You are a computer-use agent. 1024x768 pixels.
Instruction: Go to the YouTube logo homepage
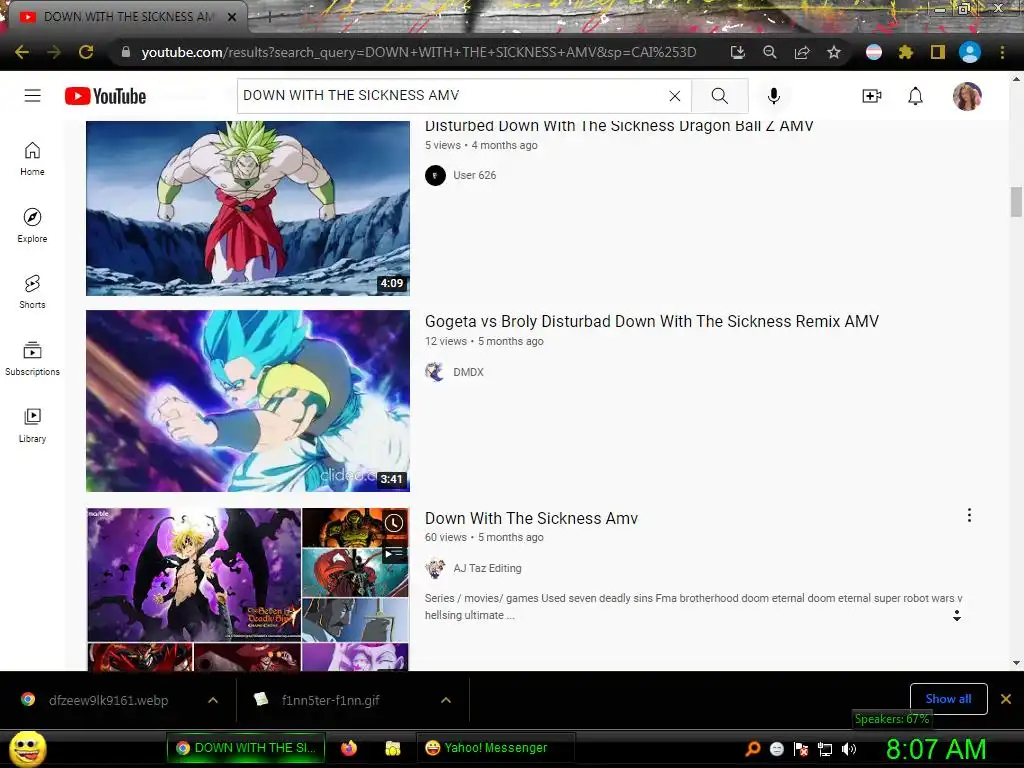pos(106,96)
